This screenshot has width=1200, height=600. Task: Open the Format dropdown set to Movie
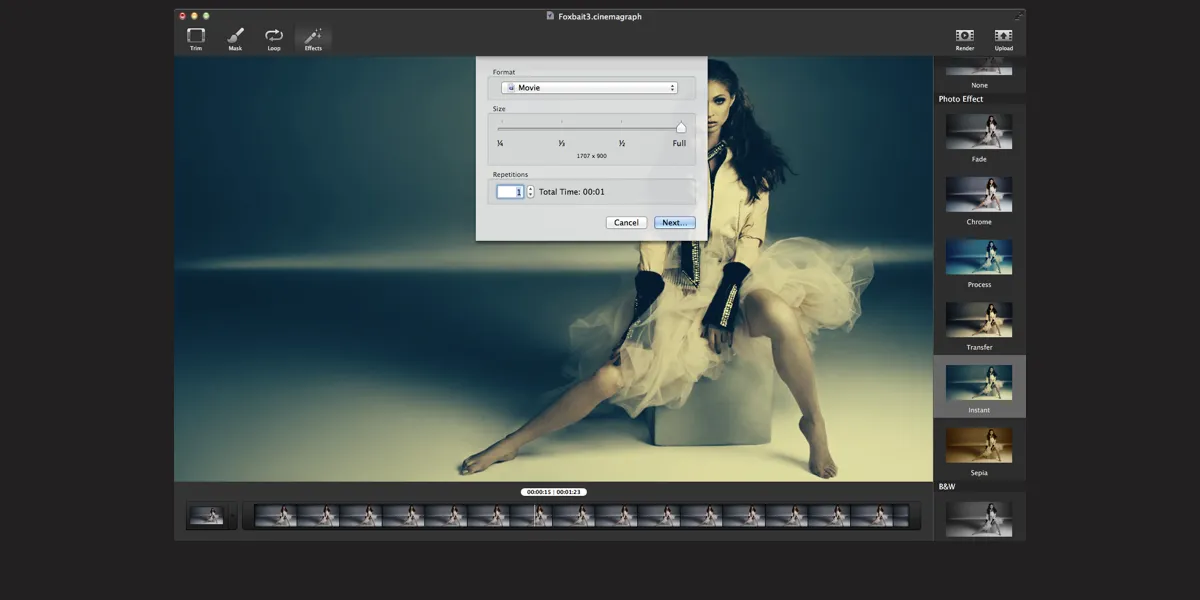[589, 88]
